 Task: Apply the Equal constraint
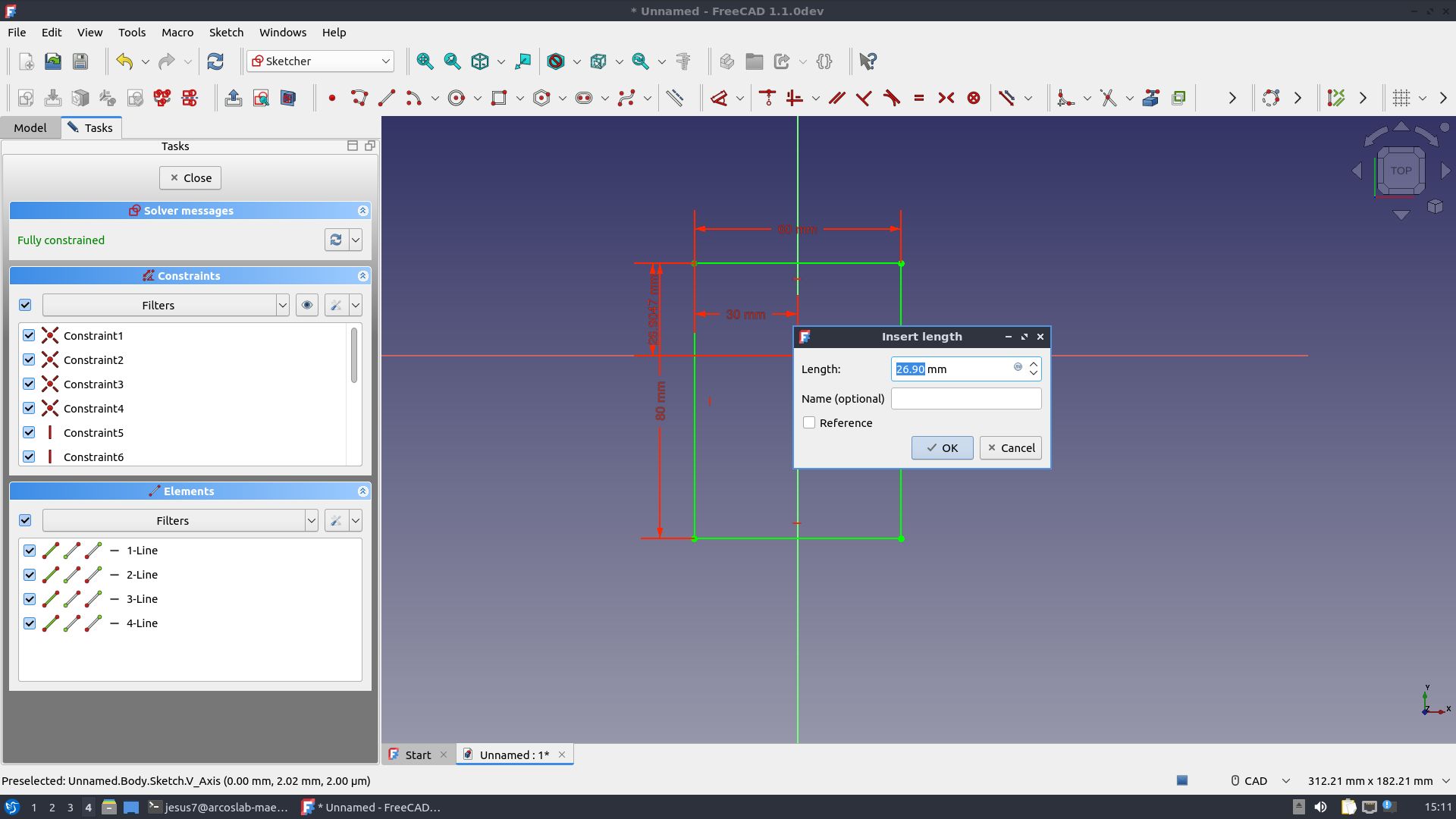[919, 98]
